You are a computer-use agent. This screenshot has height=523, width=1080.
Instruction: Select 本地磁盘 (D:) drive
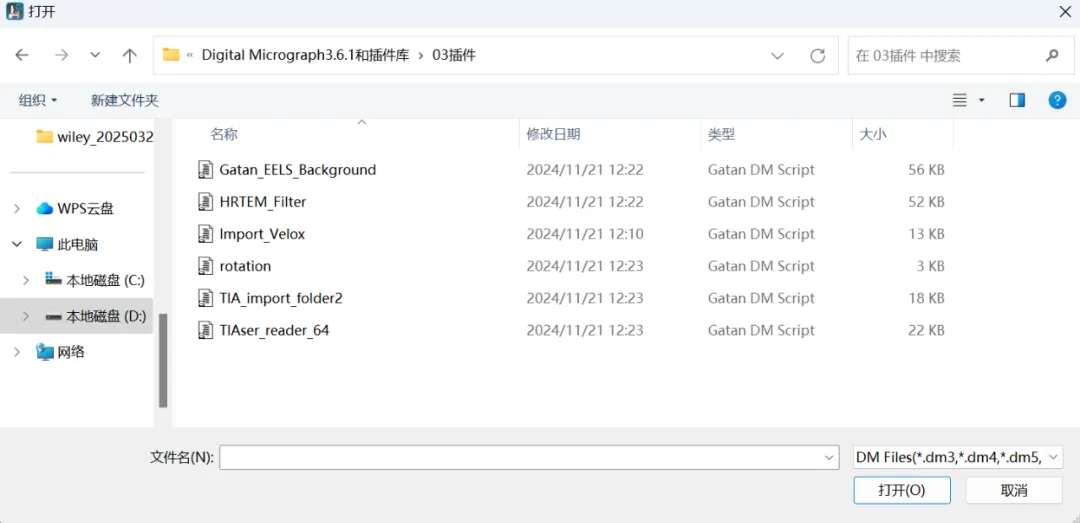click(x=95, y=316)
